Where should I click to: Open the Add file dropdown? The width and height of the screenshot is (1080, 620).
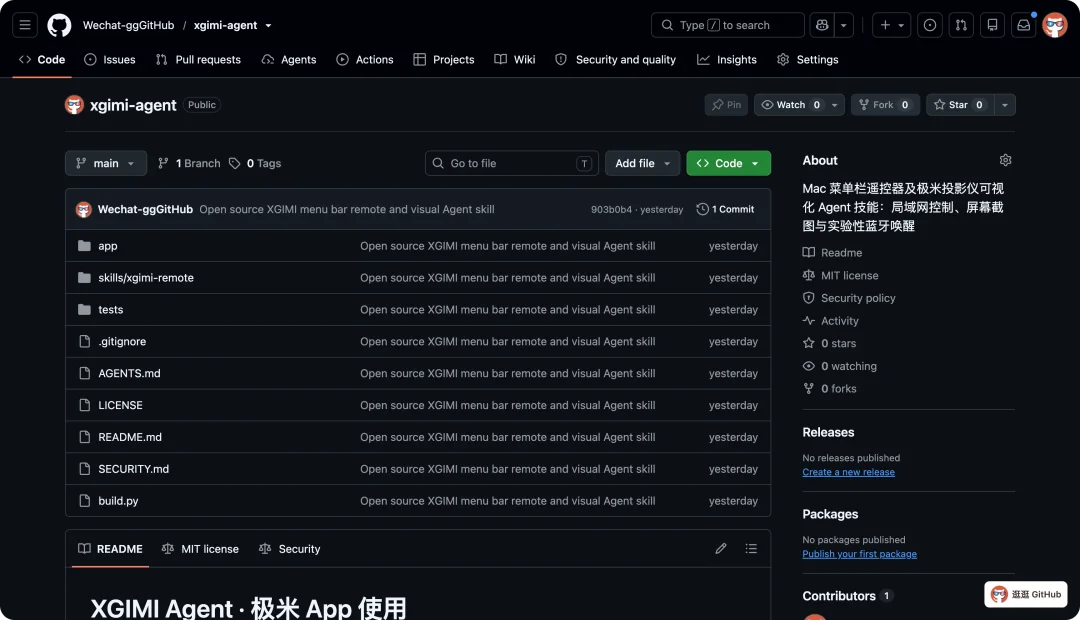coord(643,163)
